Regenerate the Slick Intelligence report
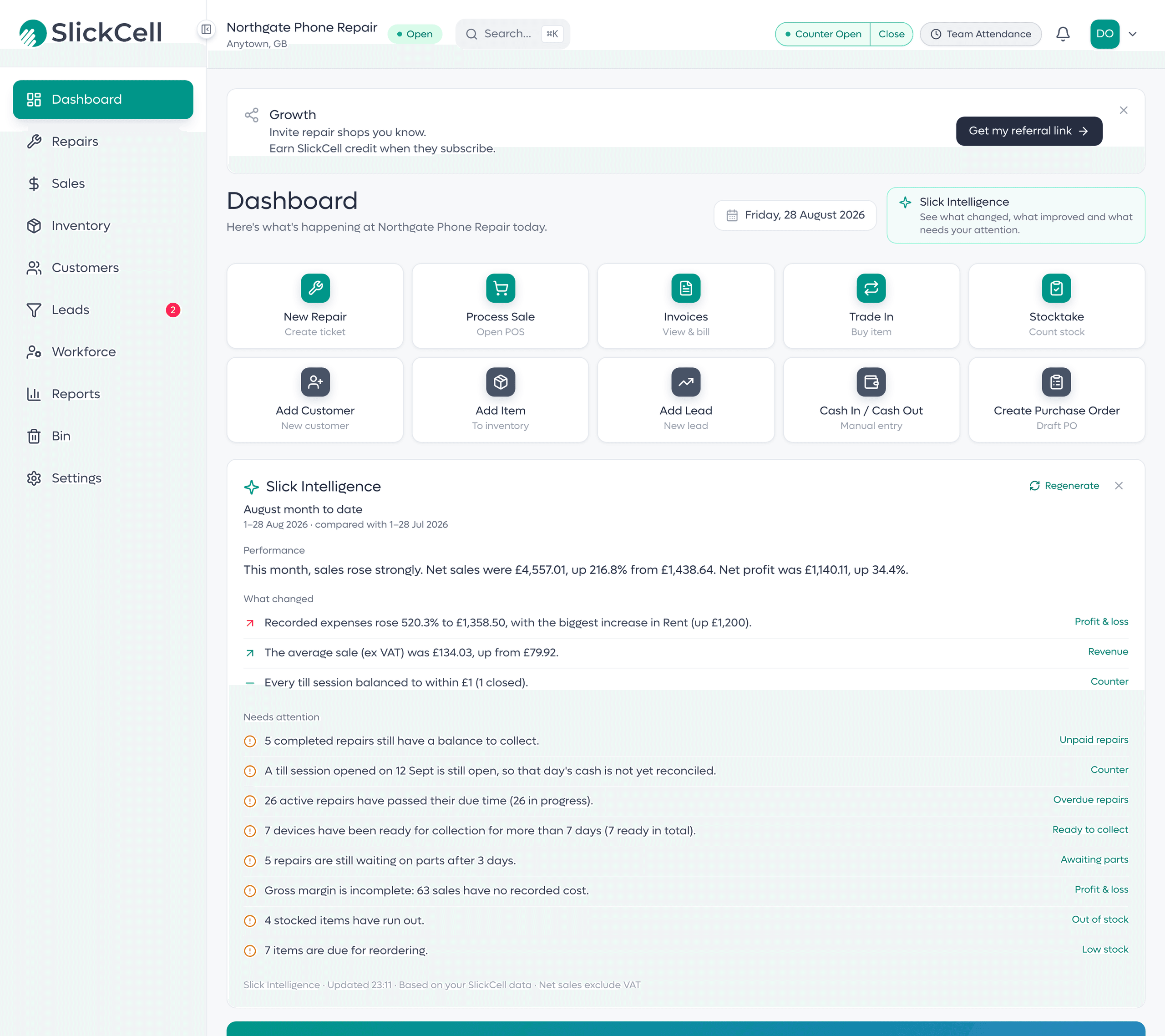 1064,486
